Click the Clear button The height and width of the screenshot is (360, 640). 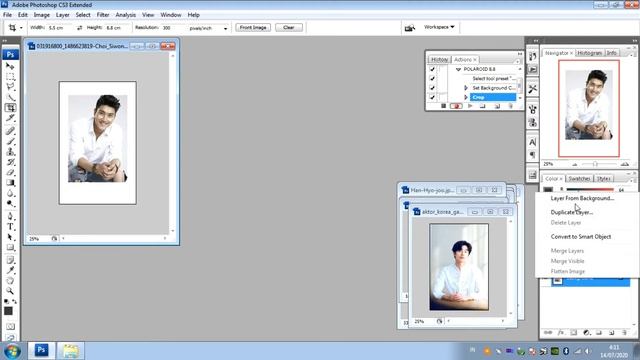[x=289, y=27]
